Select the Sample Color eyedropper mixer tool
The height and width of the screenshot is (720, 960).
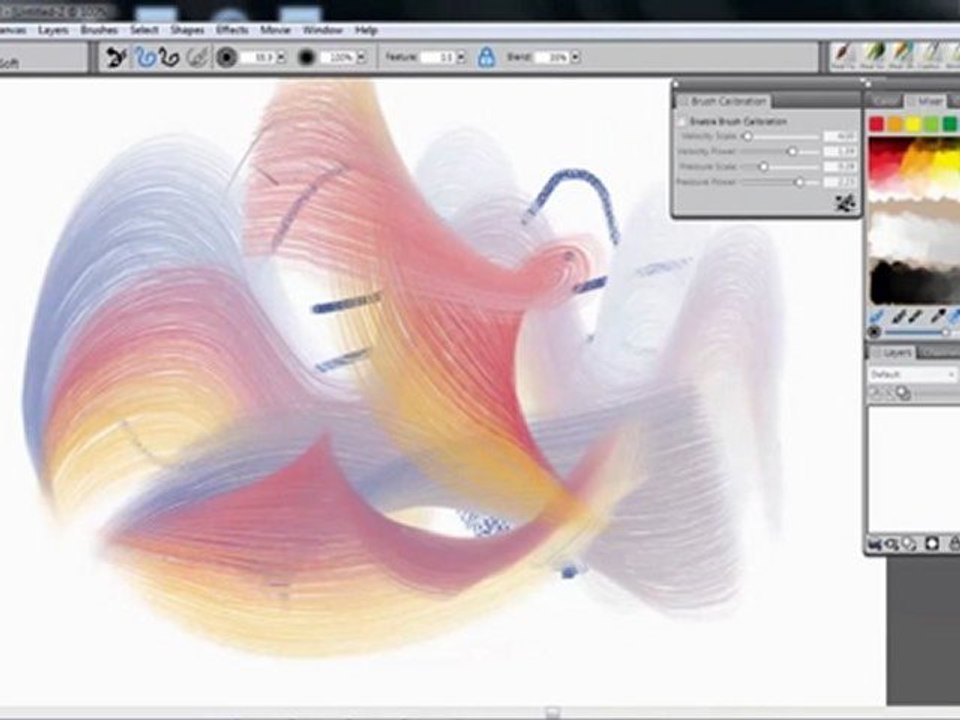[x=938, y=317]
